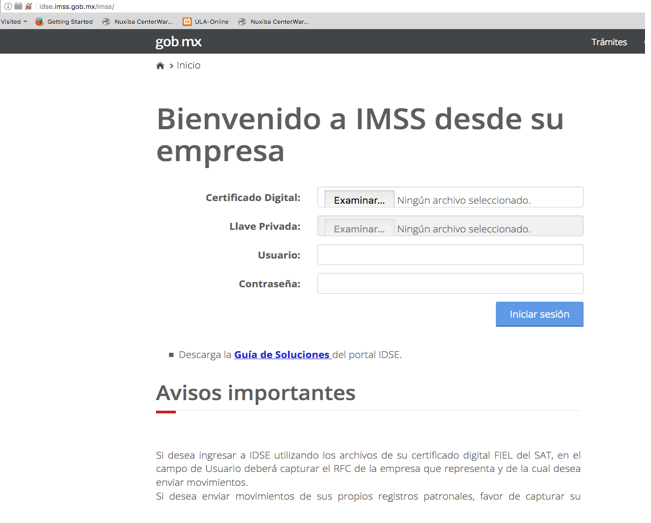Click the Usuario label
The height and width of the screenshot is (523, 651).
point(279,255)
